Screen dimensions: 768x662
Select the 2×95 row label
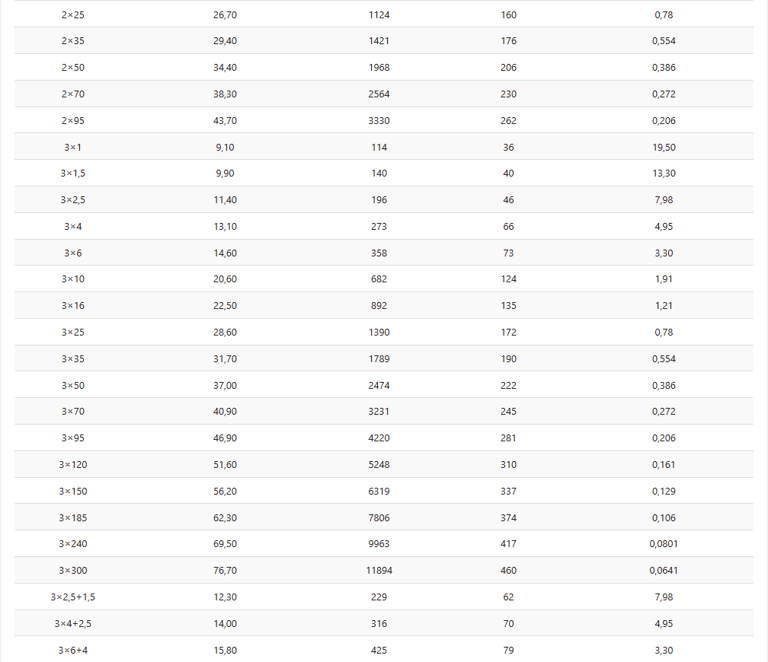(x=72, y=121)
